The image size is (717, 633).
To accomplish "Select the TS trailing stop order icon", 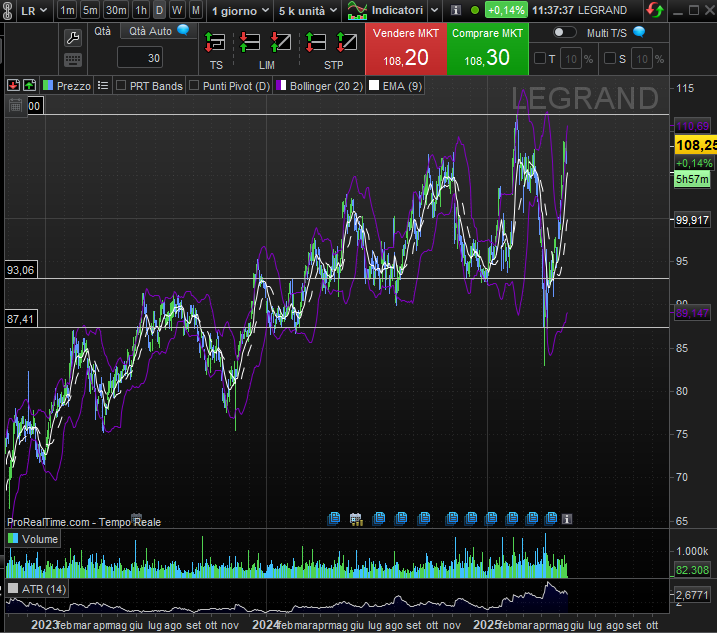I will (x=215, y=42).
